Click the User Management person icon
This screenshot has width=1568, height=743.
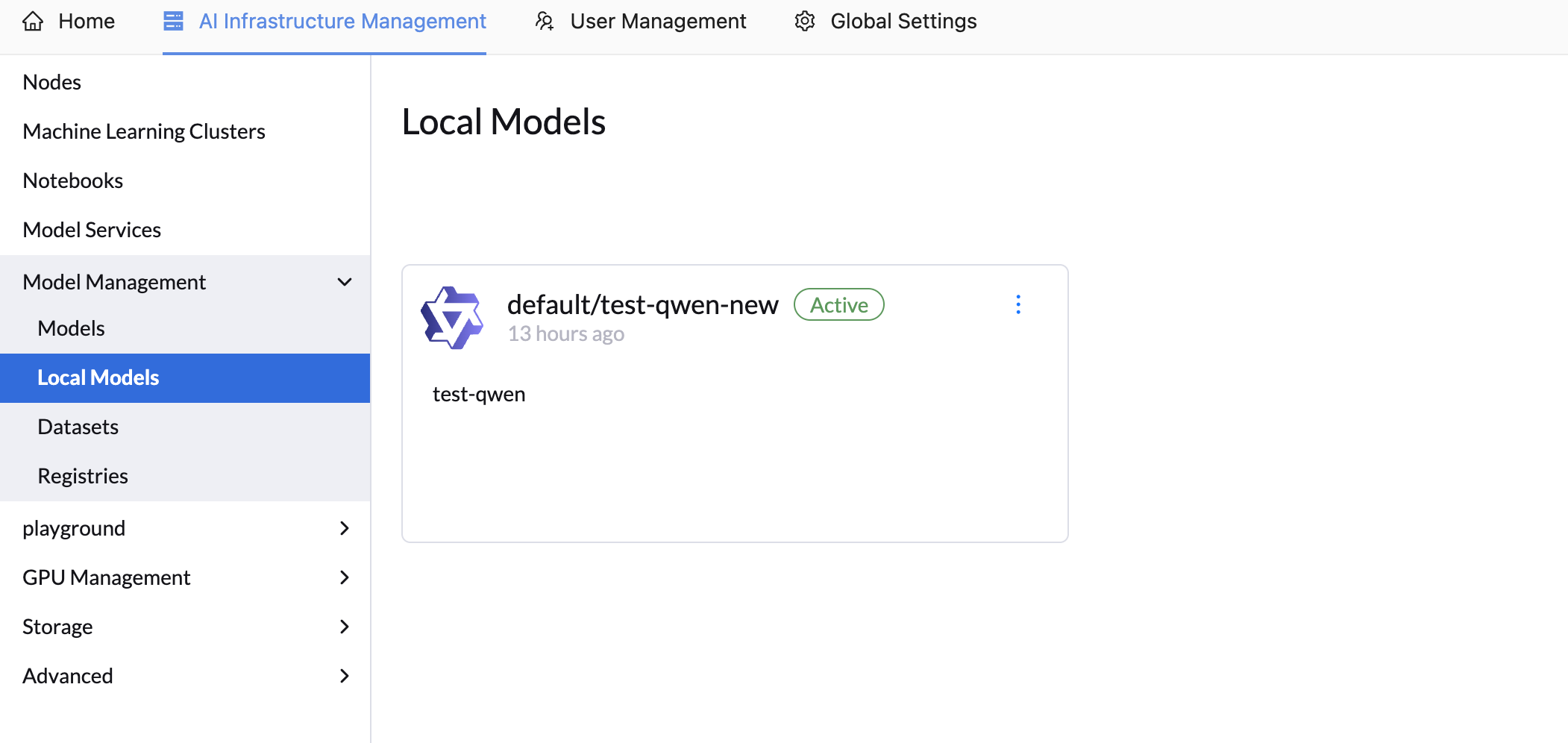pos(545,21)
